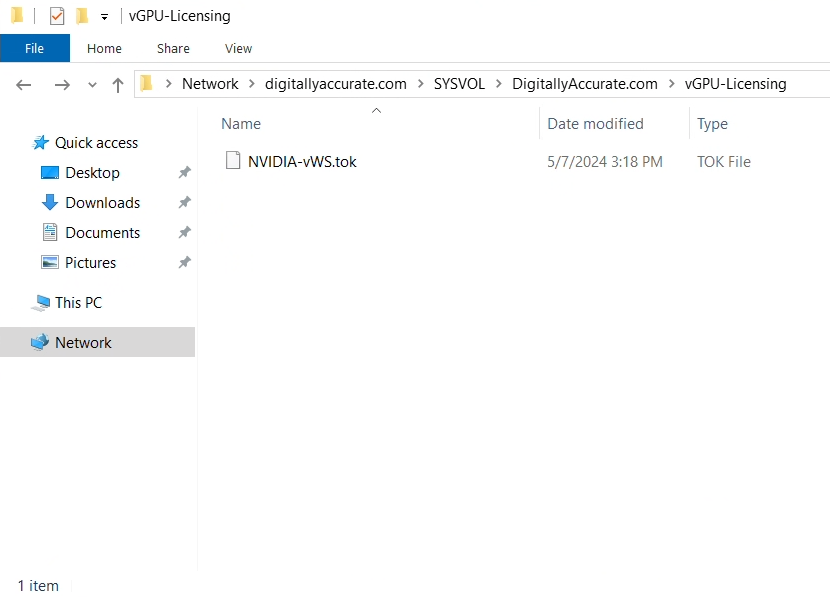The width and height of the screenshot is (830, 597).
Task: Select the NVIDIA-vWS.tok file name
Action: click(x=302, y=162)
